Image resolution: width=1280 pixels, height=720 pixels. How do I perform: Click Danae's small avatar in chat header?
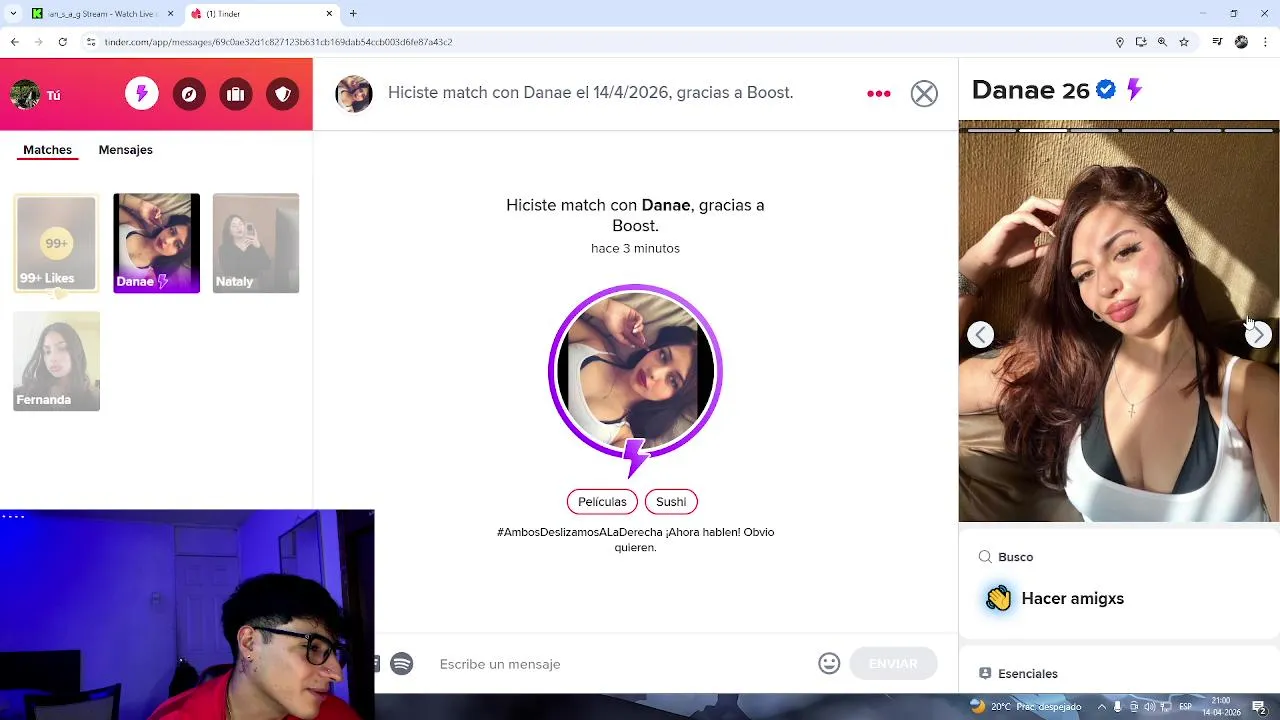353,93
